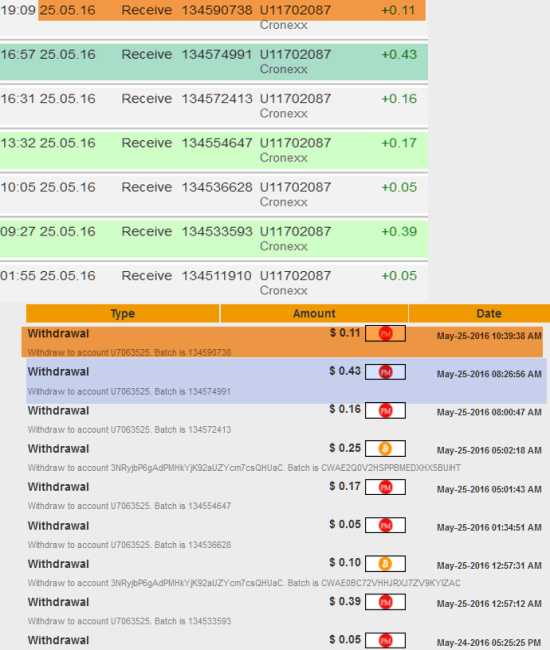Click Bitcoin icon beside $0.25 withdrawal
The width and height of the screenshot is (550, 650).
[x=385, y=449]
